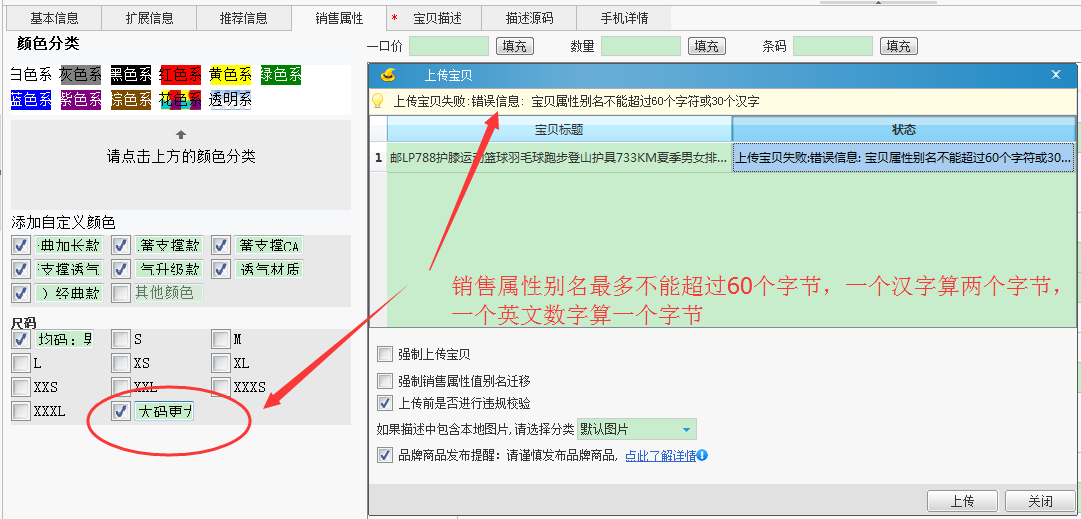The image size is (1081, 519).
Task: Click the 一口价 price input field
Action: tap(448, 46)
